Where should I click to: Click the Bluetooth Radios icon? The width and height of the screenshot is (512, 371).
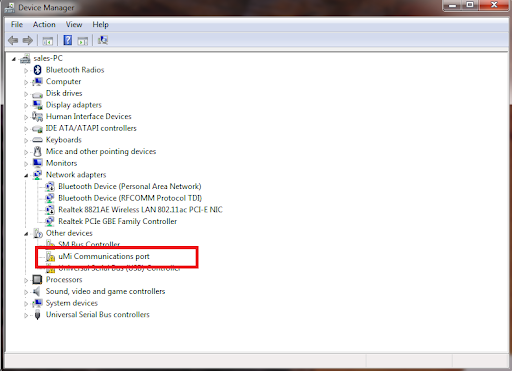point(37,70)
